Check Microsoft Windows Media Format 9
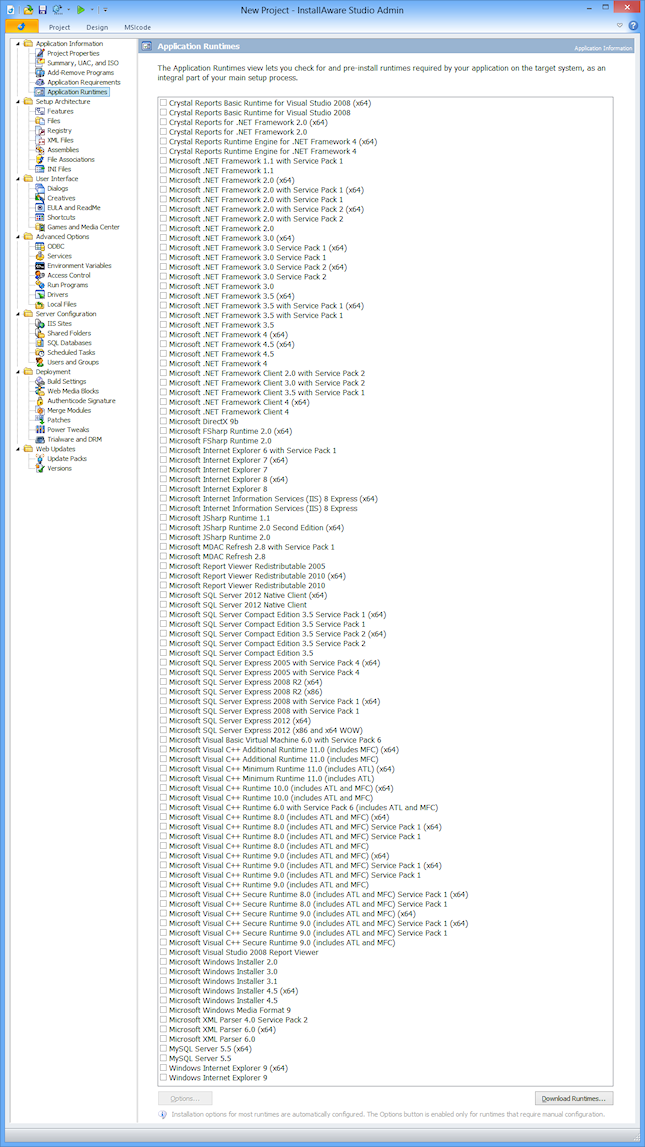 coord(164,1010)
